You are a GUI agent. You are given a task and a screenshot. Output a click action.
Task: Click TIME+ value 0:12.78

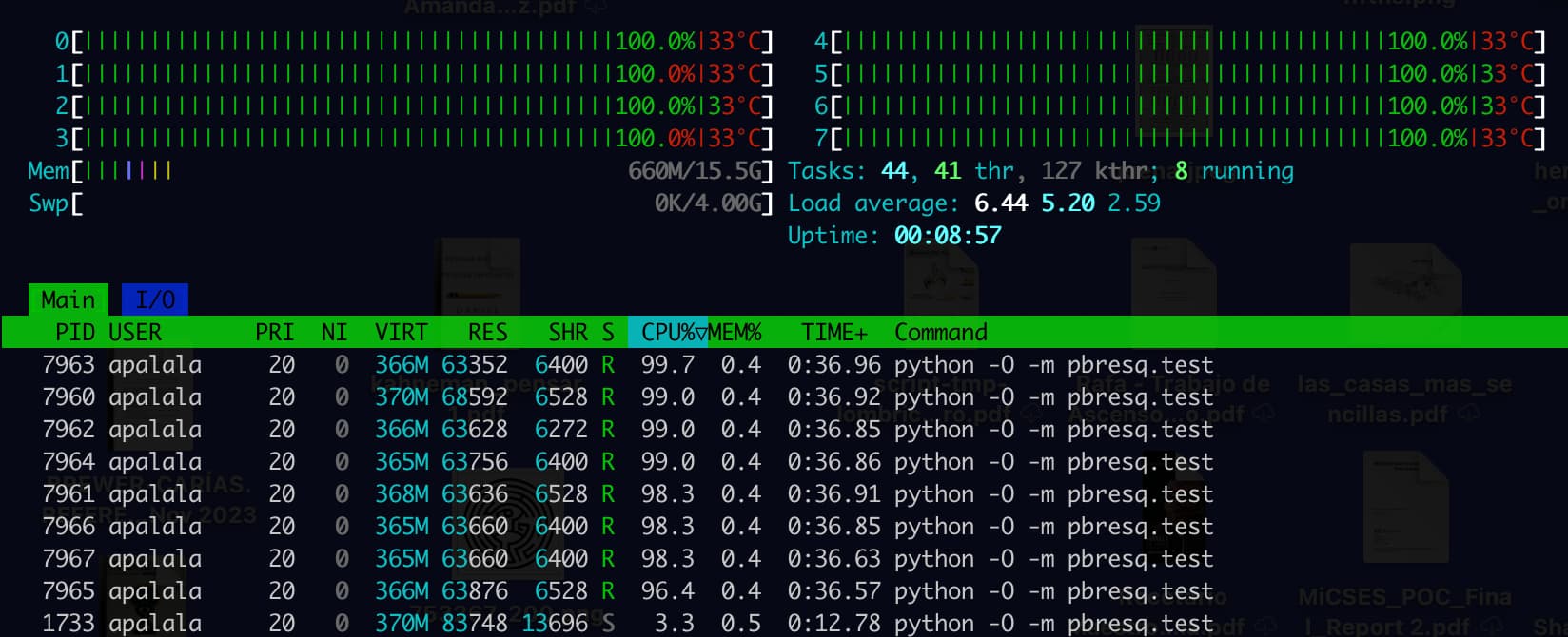click(834, 623)
